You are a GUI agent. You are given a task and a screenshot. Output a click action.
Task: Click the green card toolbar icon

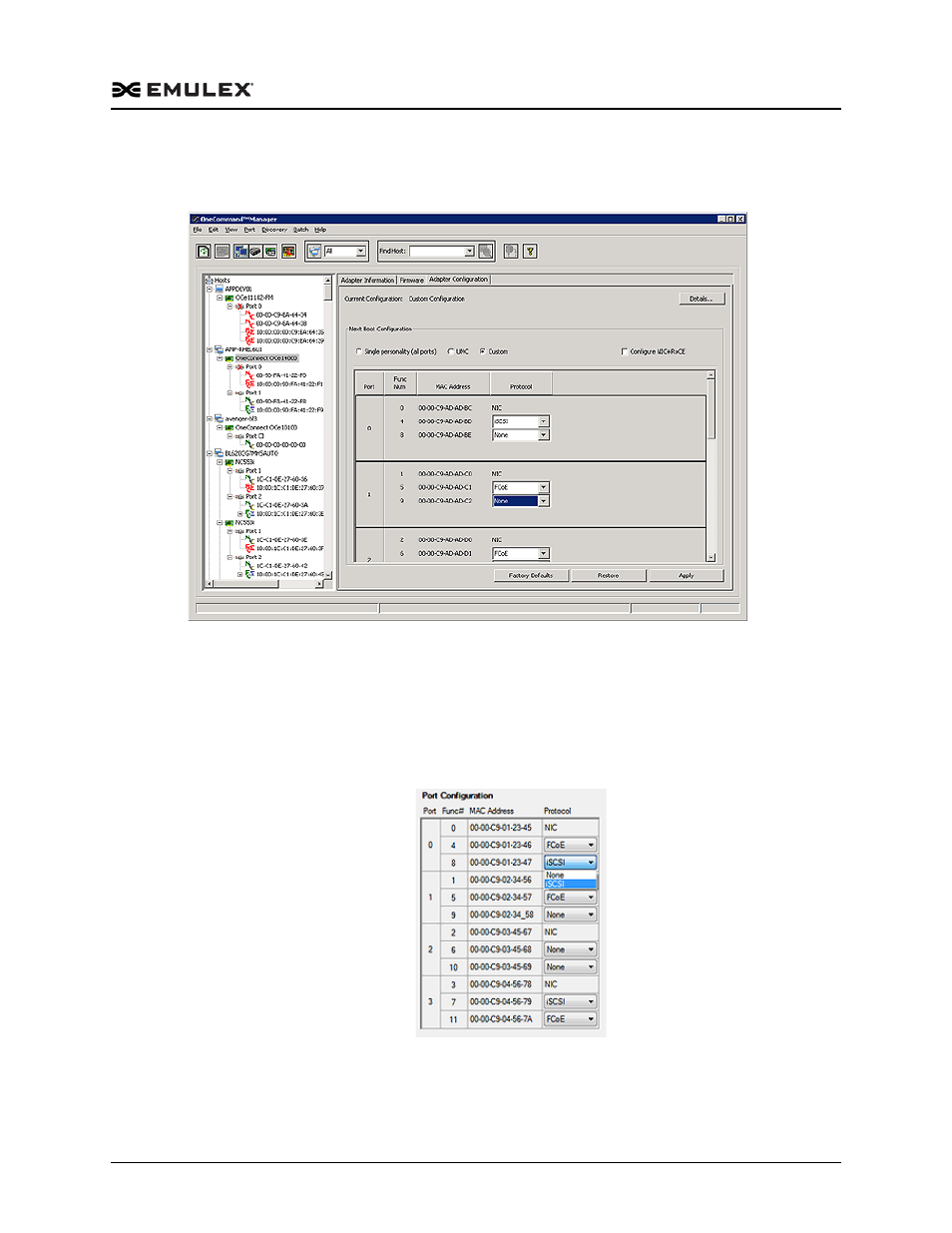[270, 252]
